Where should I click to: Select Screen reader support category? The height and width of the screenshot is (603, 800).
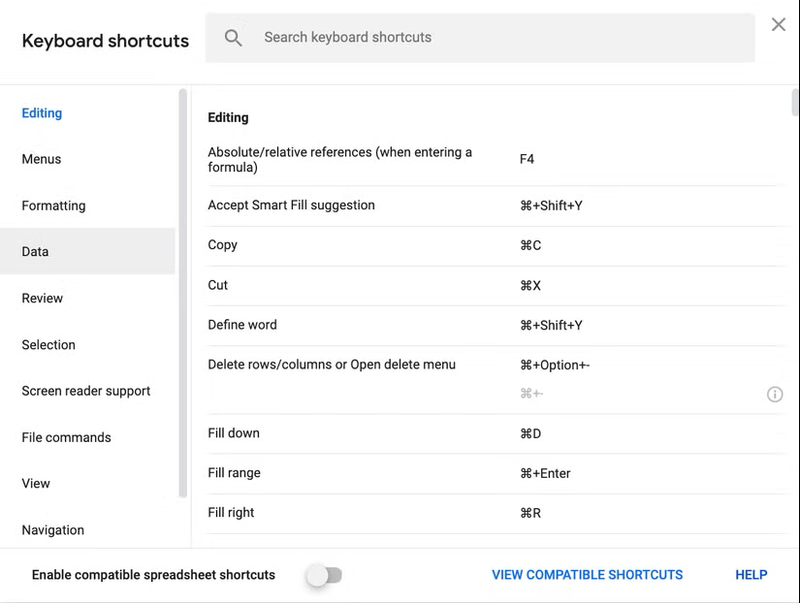(x=86, y=391)
